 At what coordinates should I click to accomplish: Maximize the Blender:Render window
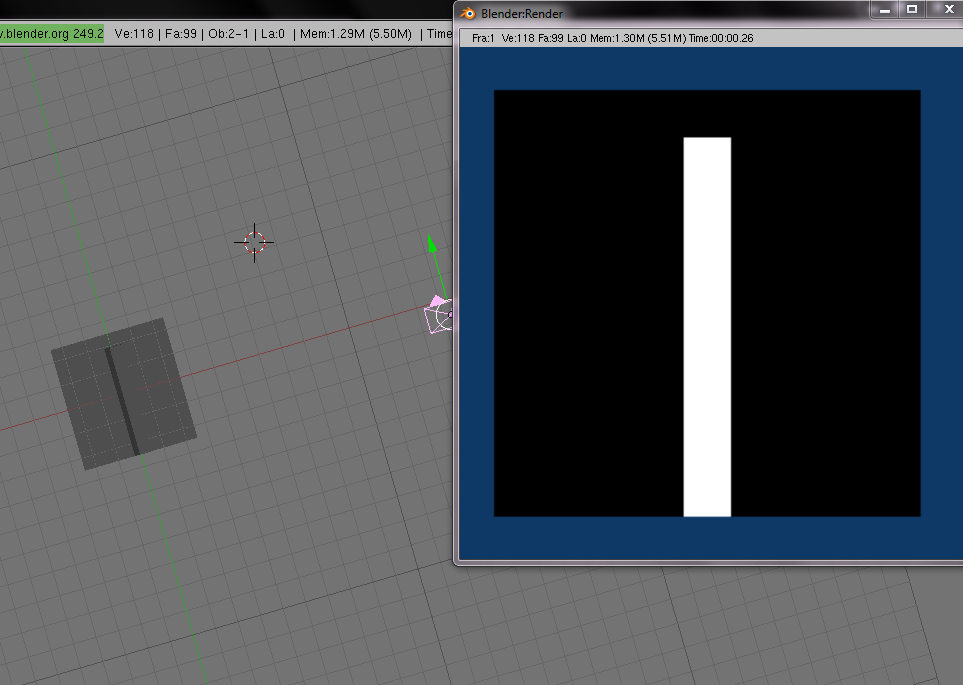coord(912,9)
